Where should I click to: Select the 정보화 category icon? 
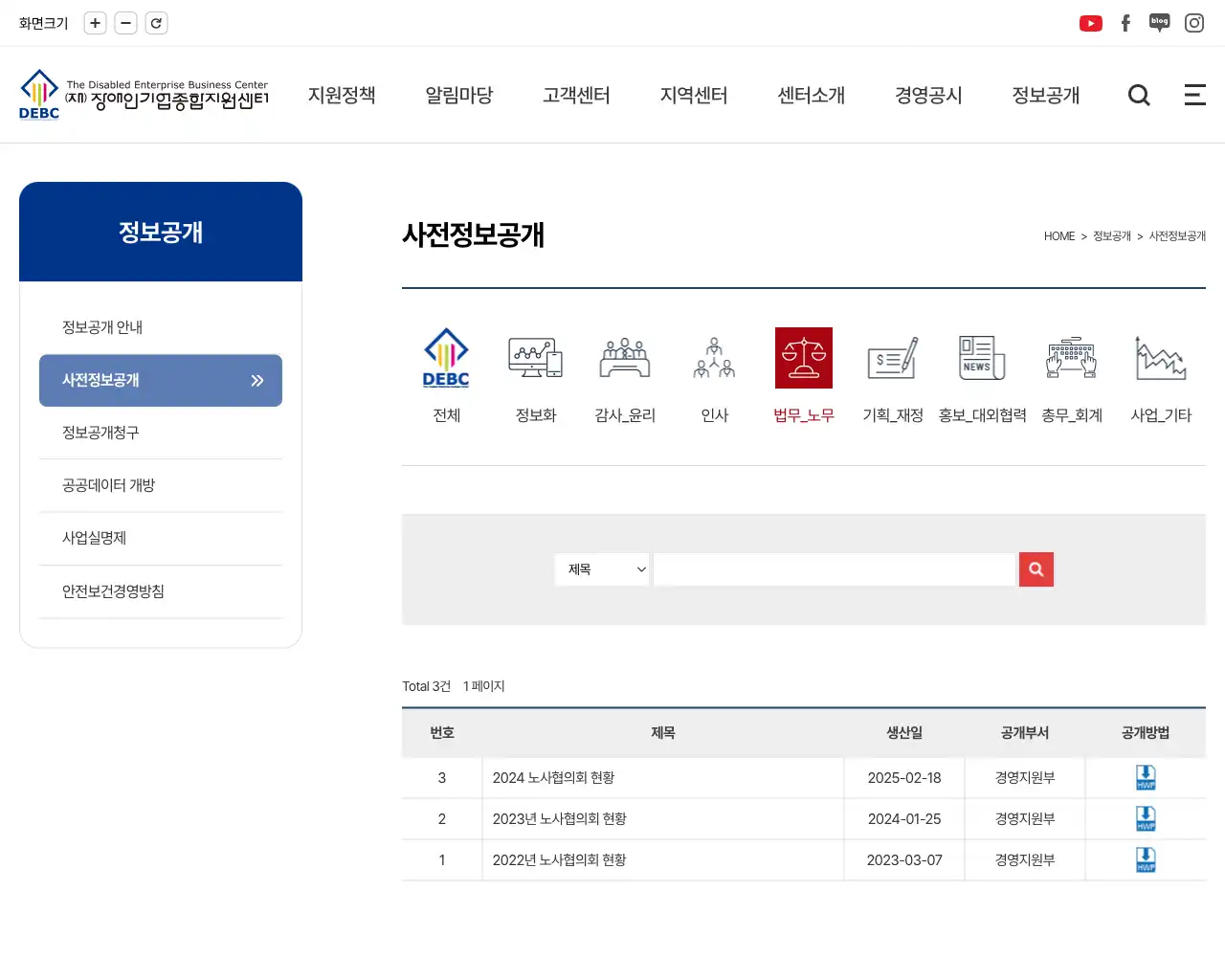(x=536, y=358)
